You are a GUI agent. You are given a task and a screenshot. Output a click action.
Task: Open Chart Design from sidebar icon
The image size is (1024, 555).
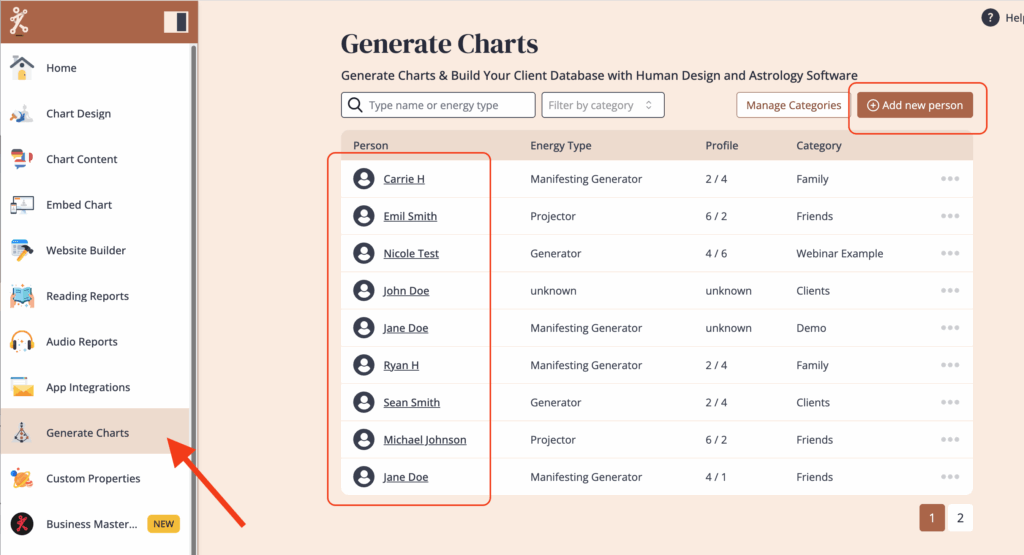tap(22, 114)
